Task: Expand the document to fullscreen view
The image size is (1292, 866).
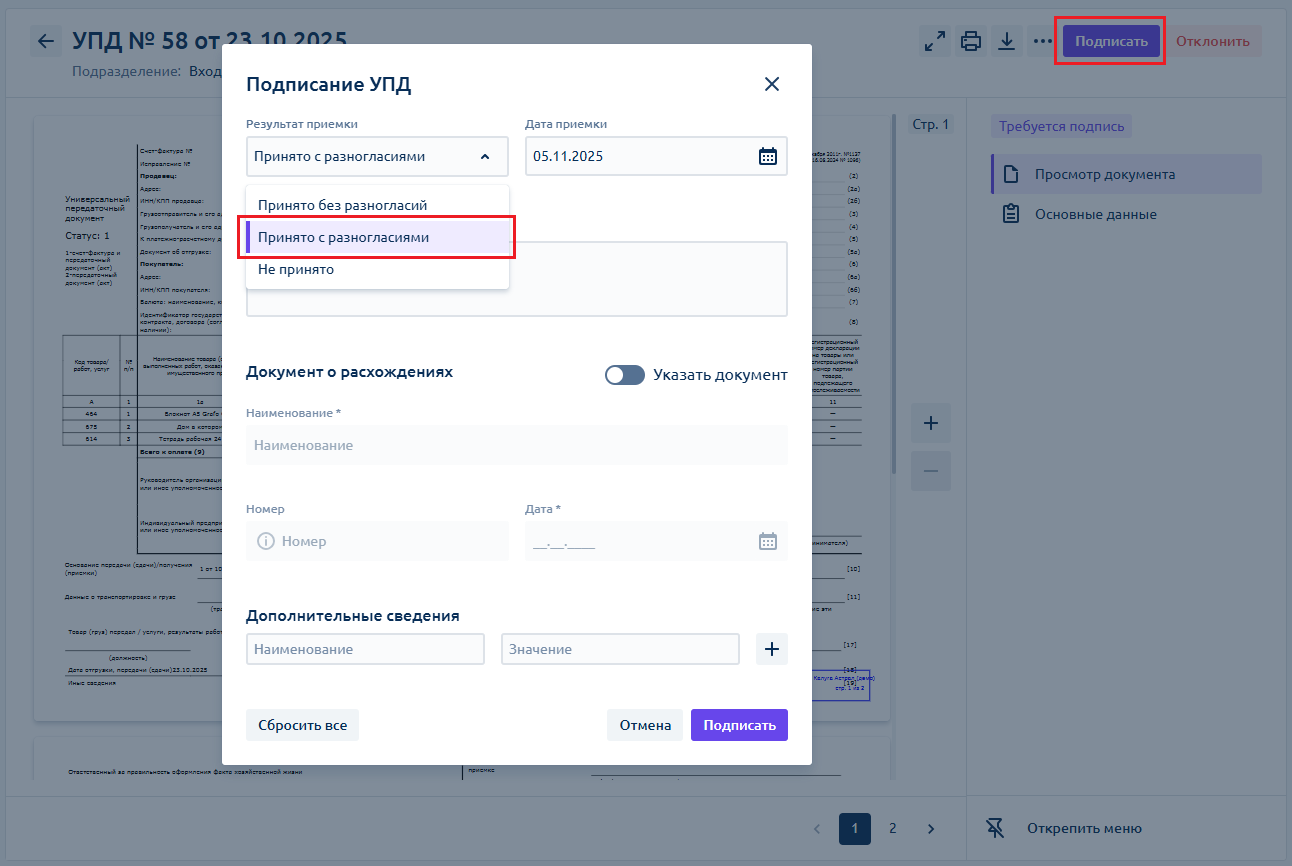Action: tap(935, 41)
